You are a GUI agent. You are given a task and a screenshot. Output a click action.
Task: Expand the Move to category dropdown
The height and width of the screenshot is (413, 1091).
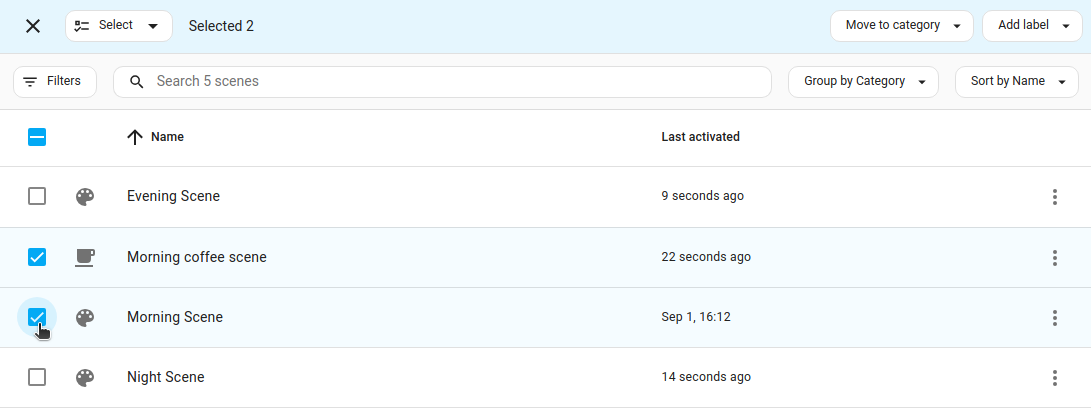901,26
